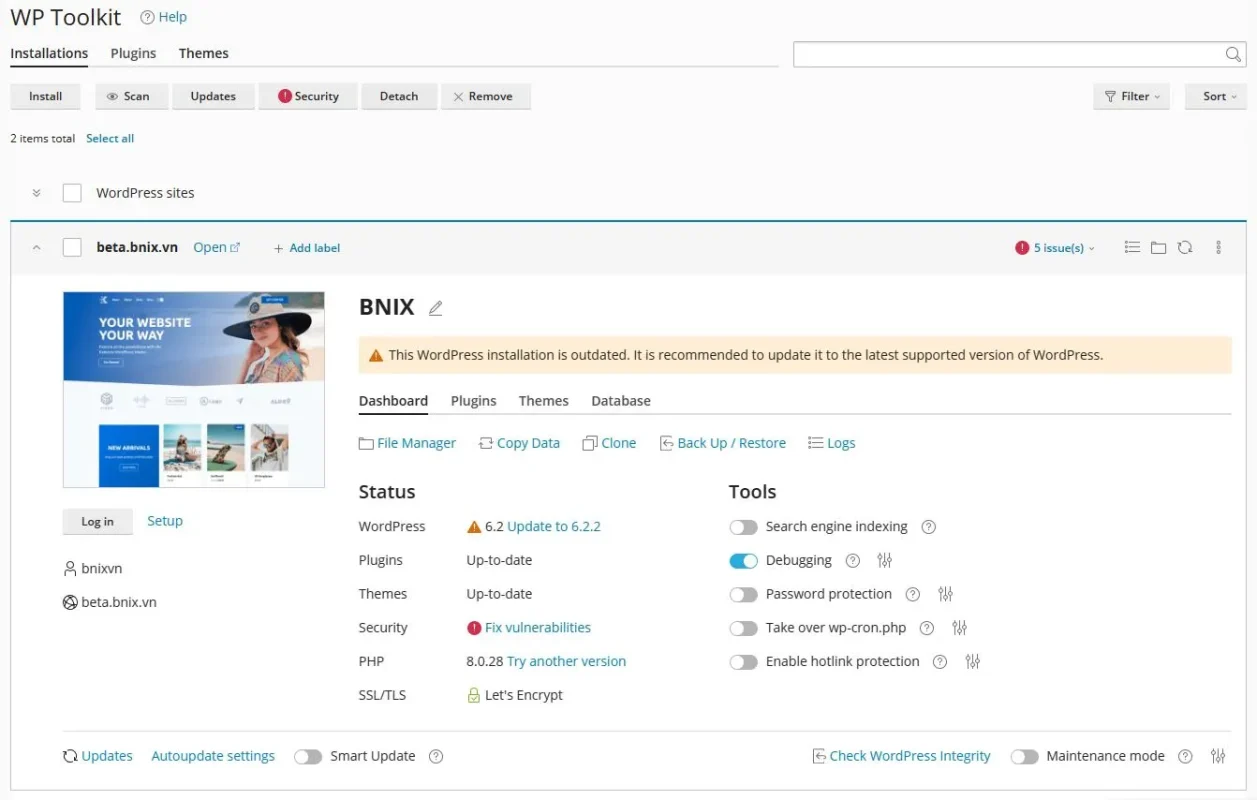Open the kebab menu on the beta.bnix.vn card

coord(1218,247)
